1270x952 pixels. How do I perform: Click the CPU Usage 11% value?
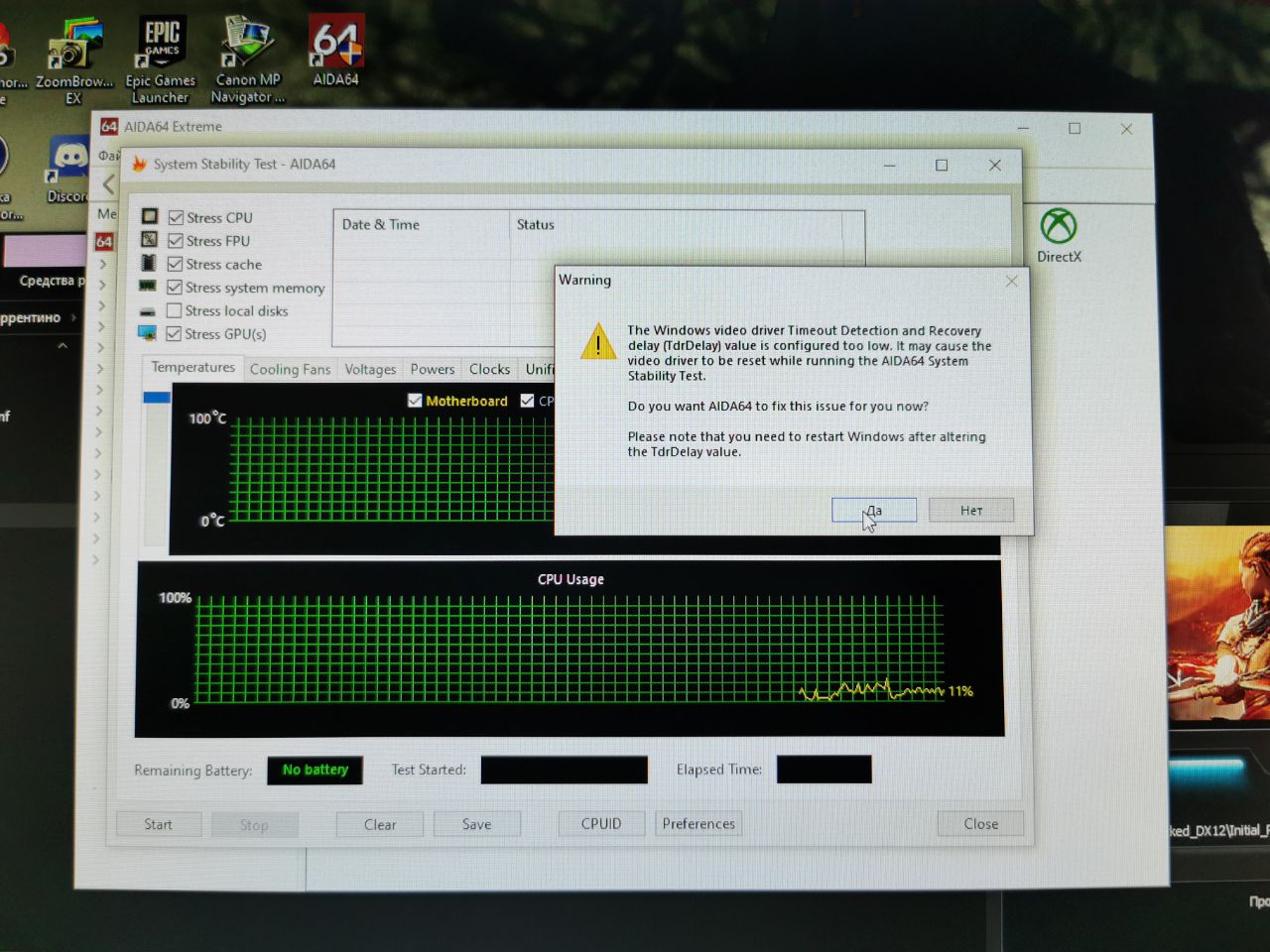pos(960,691)
